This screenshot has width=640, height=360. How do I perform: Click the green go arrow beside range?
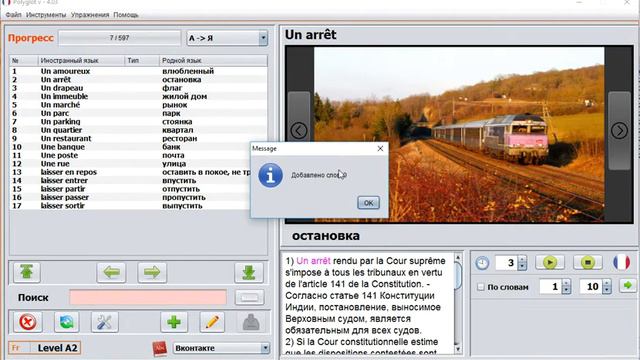pyautogui.click(x=628, y=285)
